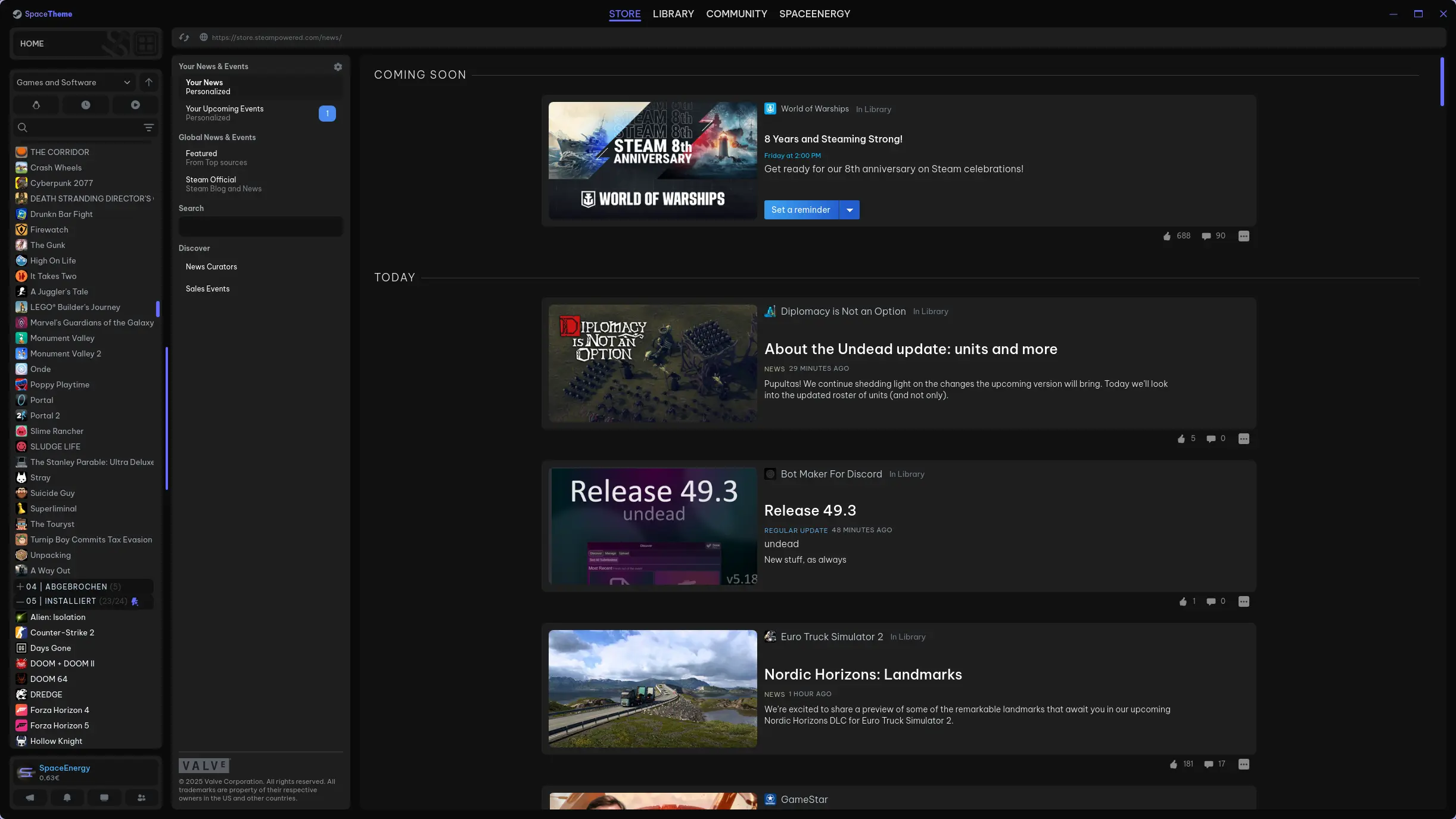
Task: Reload the store page
Action: (184, 38)
